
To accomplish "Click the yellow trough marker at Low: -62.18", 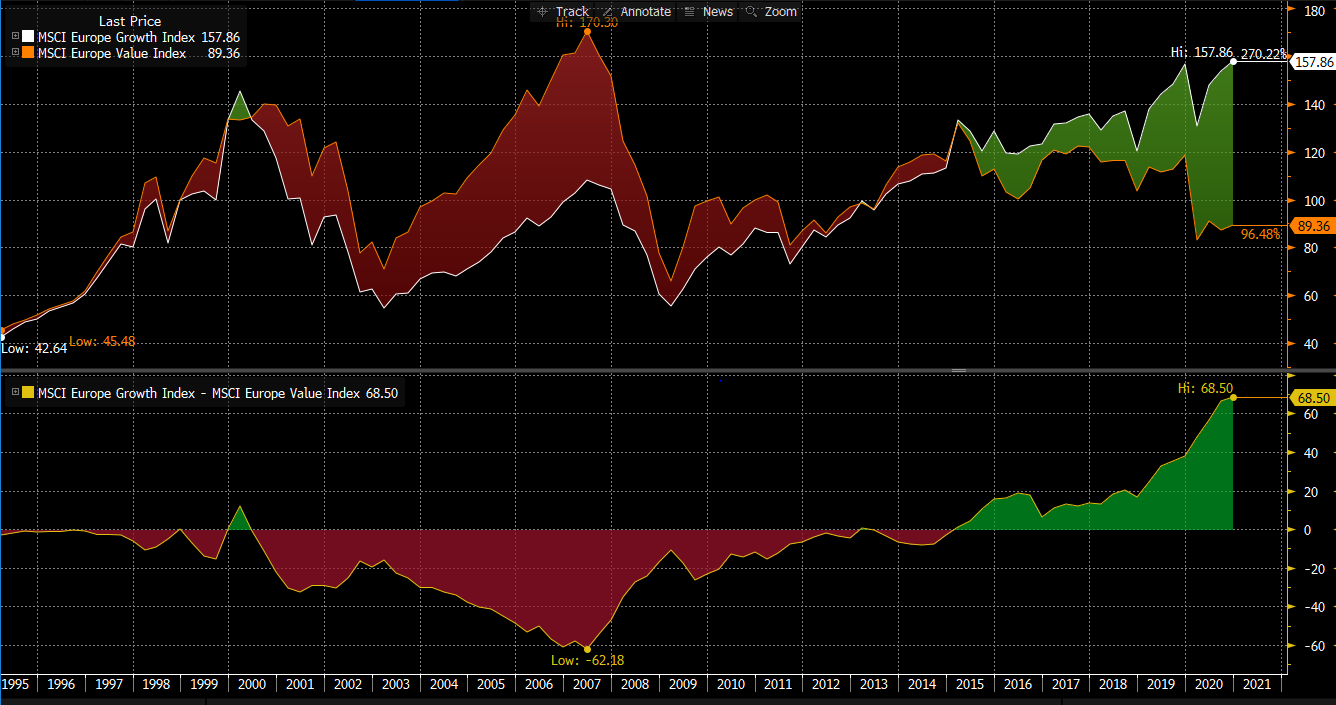I will [586, 649].
